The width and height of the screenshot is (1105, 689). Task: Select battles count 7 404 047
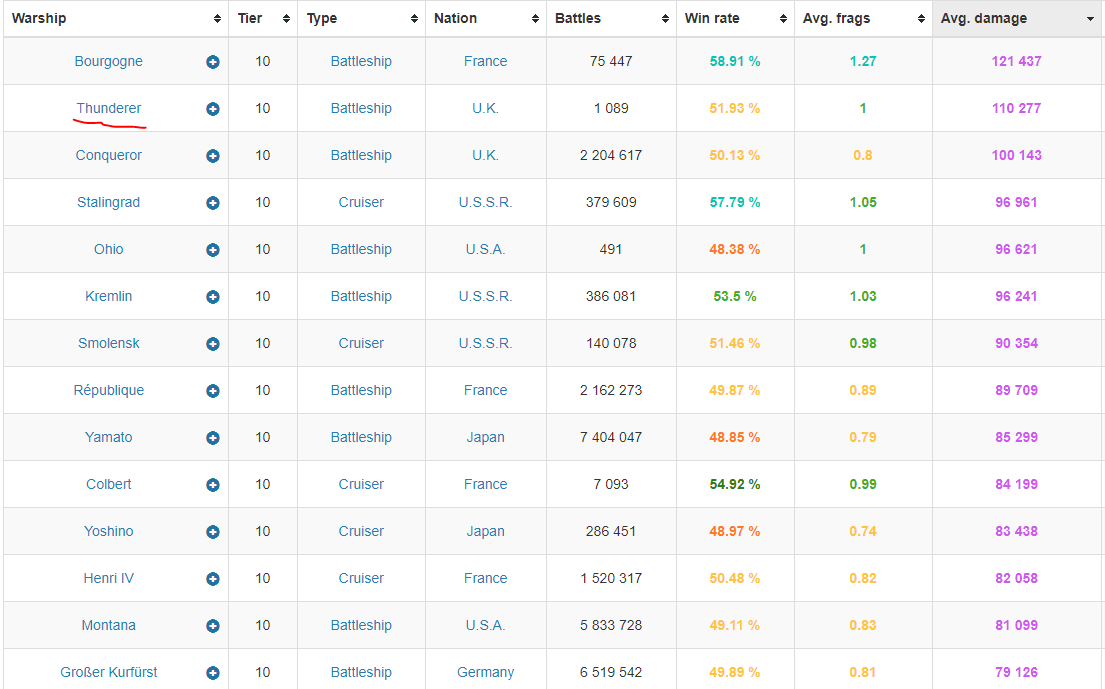pyautogui.click(x=611, y=437)
